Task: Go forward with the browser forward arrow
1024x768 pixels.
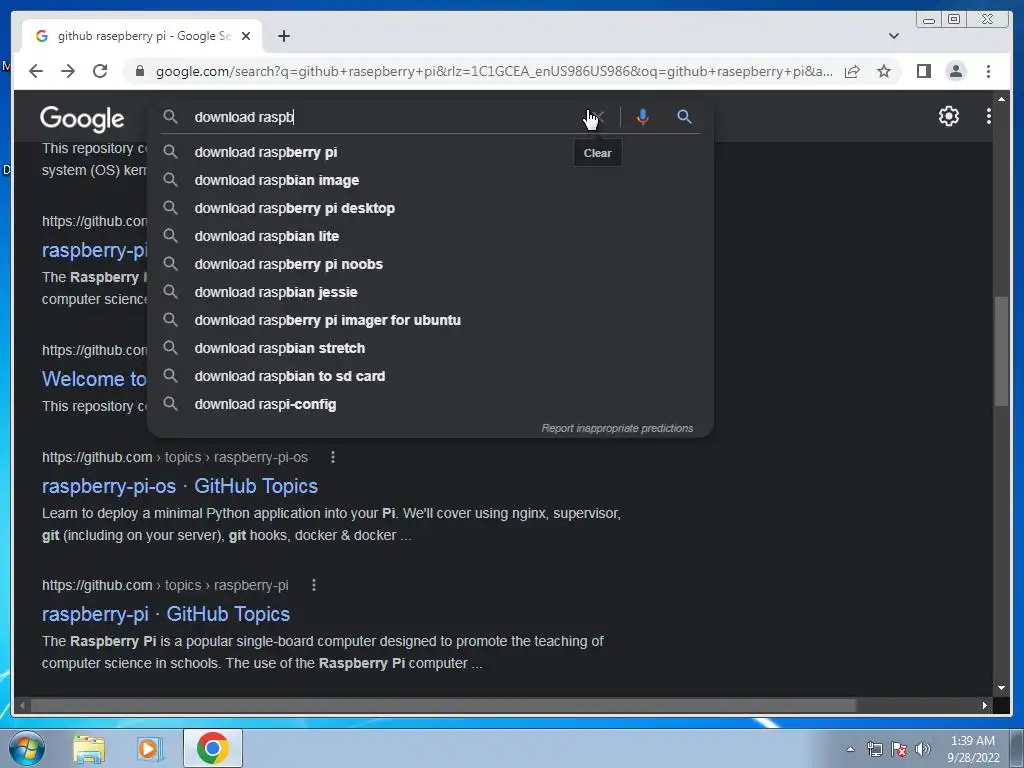Action: pyautogui.click(x=68, y=71)
